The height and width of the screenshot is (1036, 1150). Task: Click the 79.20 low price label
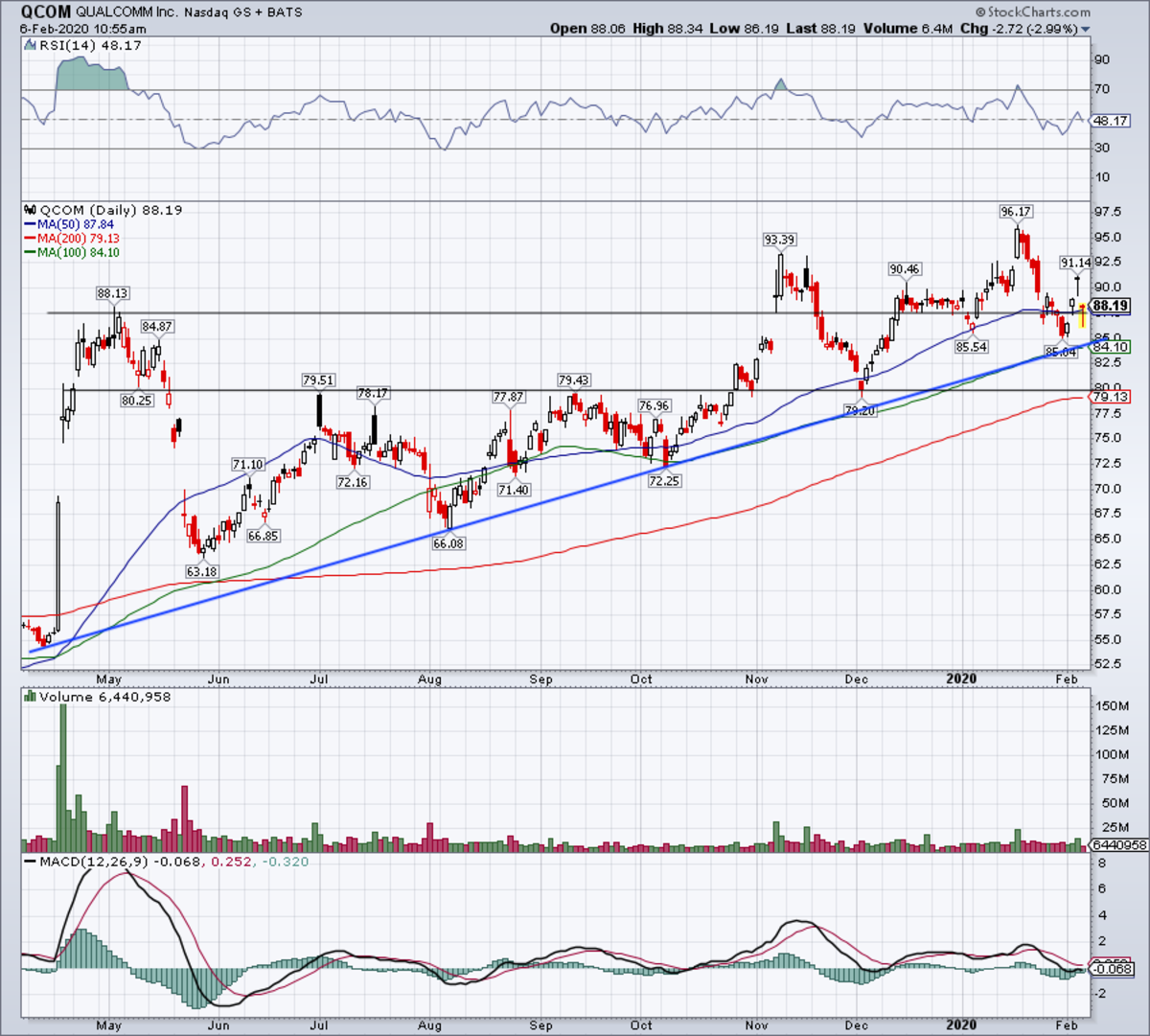click(x=860, y=411)
